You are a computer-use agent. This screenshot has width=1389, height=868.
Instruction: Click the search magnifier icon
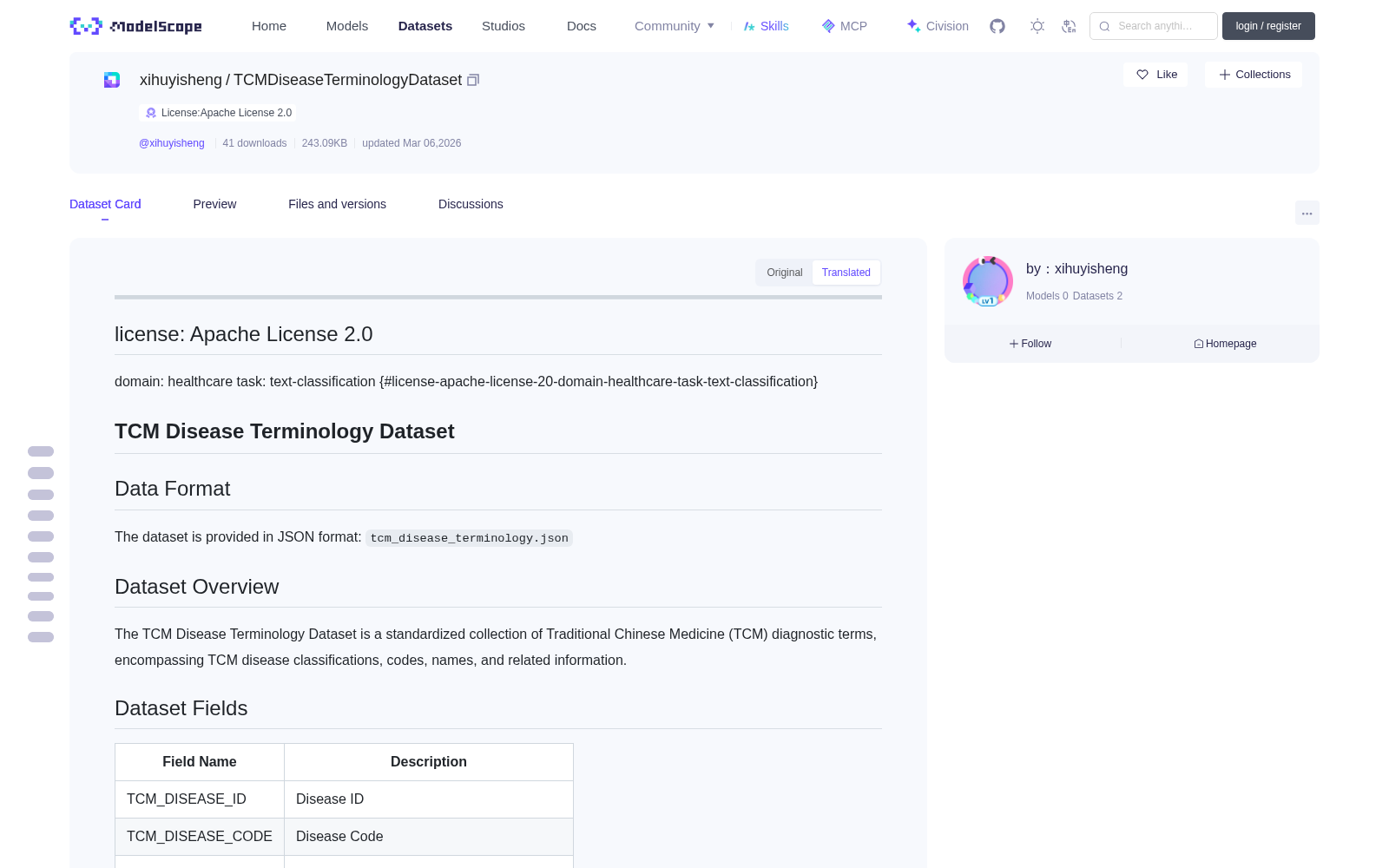point(1104,26)
